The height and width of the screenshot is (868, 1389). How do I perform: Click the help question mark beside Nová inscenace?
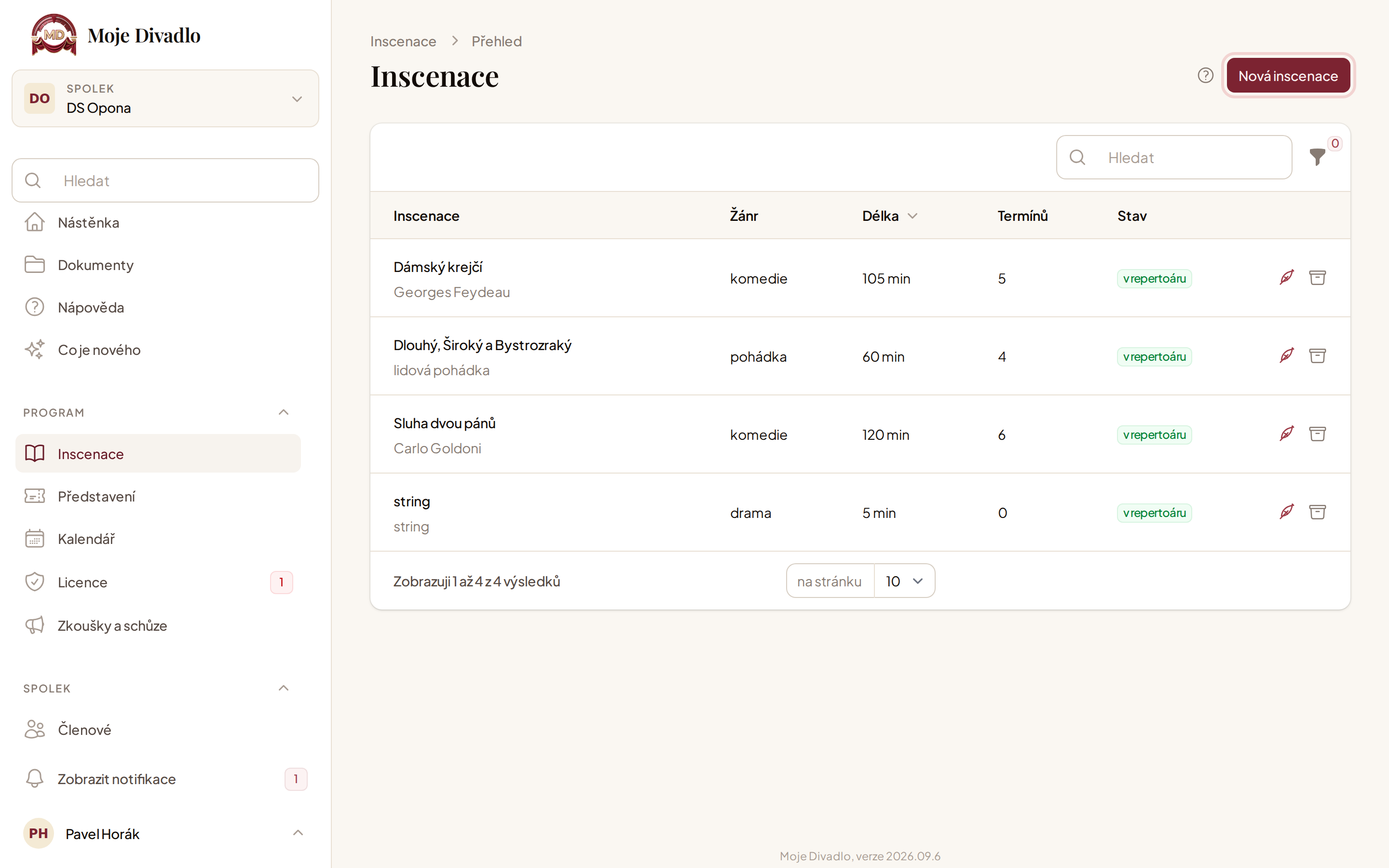click(1205, 76)
